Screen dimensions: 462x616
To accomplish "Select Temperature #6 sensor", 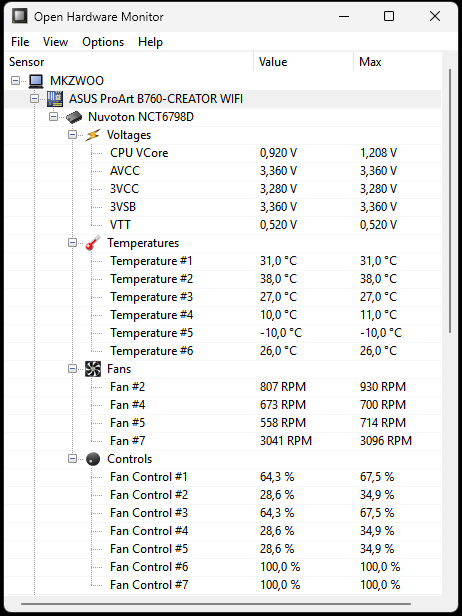I will (223, 351).
